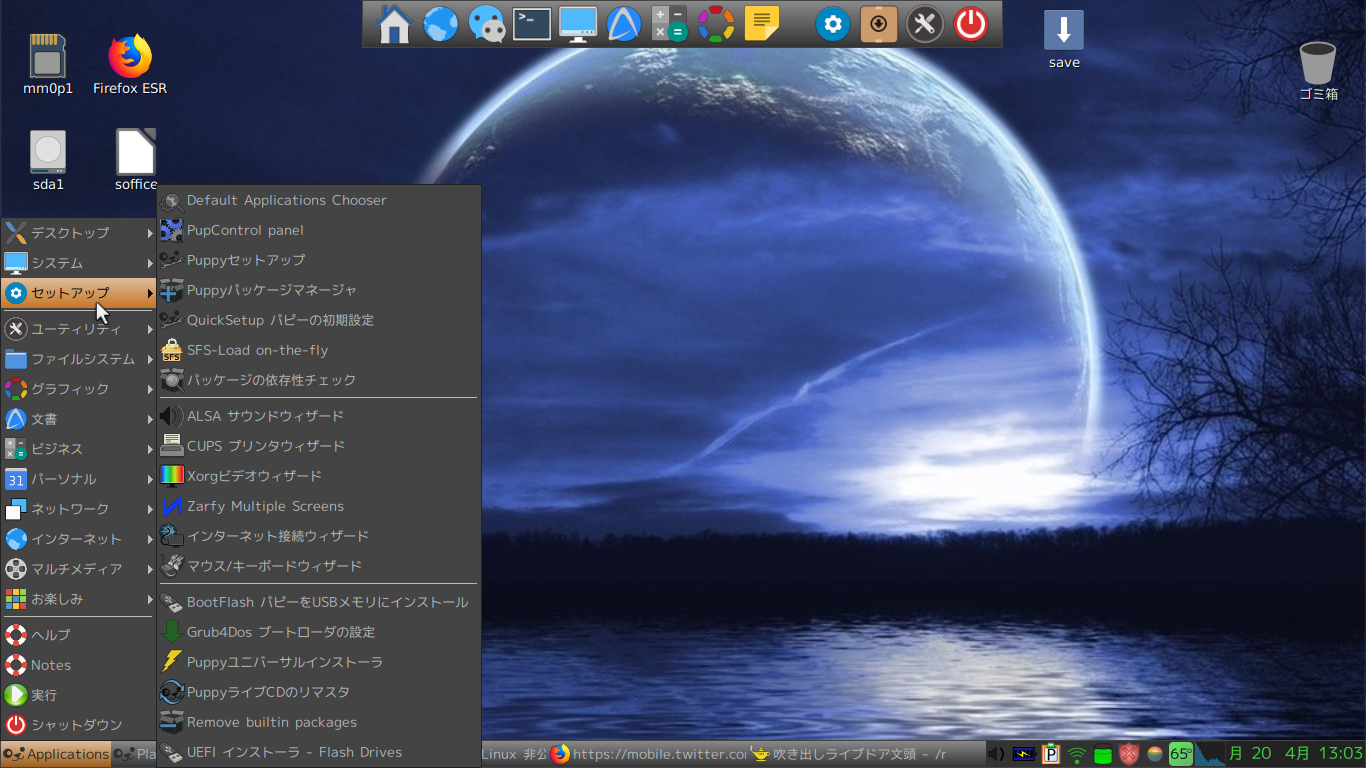The image size is (1366, 768).
Task: Open the ゴミ箱 trash can icon
Action: click(x=1318, y=71)
